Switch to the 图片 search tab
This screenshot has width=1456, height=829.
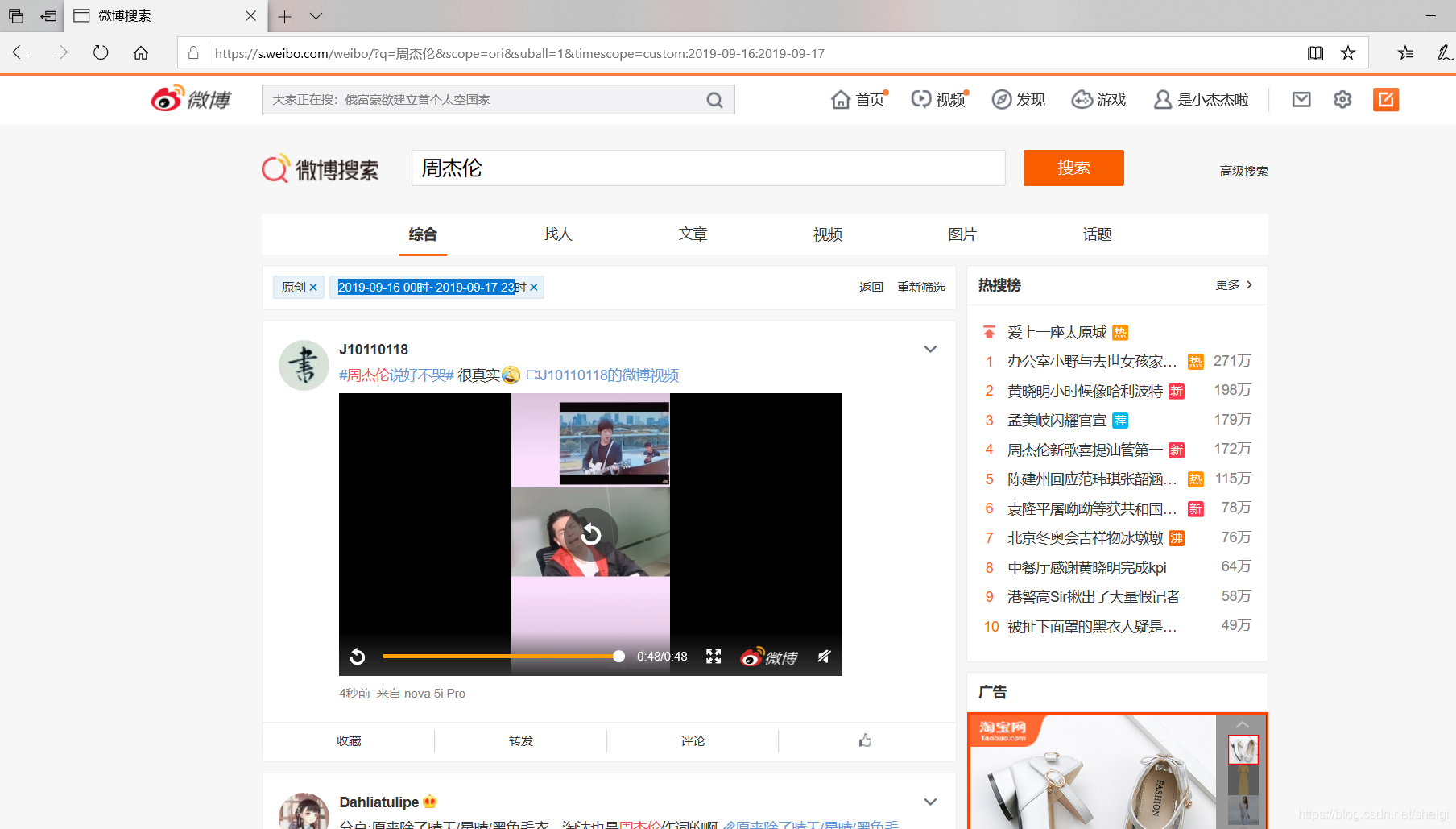(x=962, y=234)
